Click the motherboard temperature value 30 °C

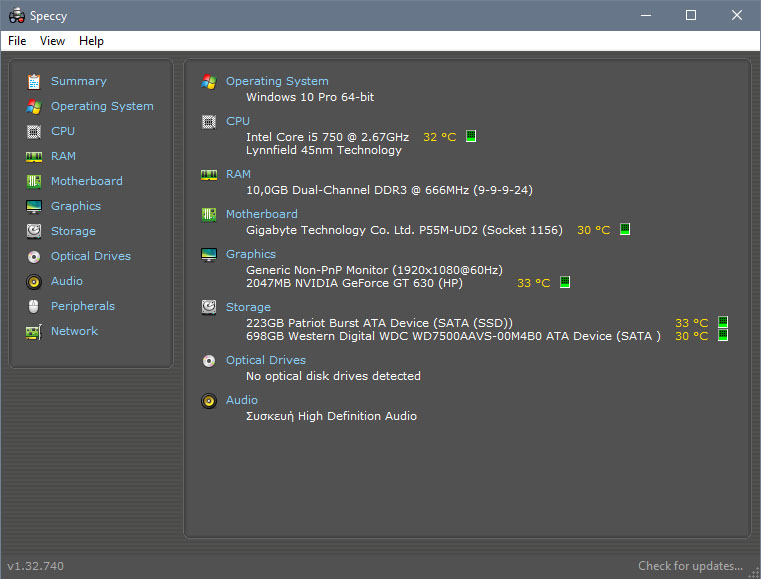pos(594,230)
